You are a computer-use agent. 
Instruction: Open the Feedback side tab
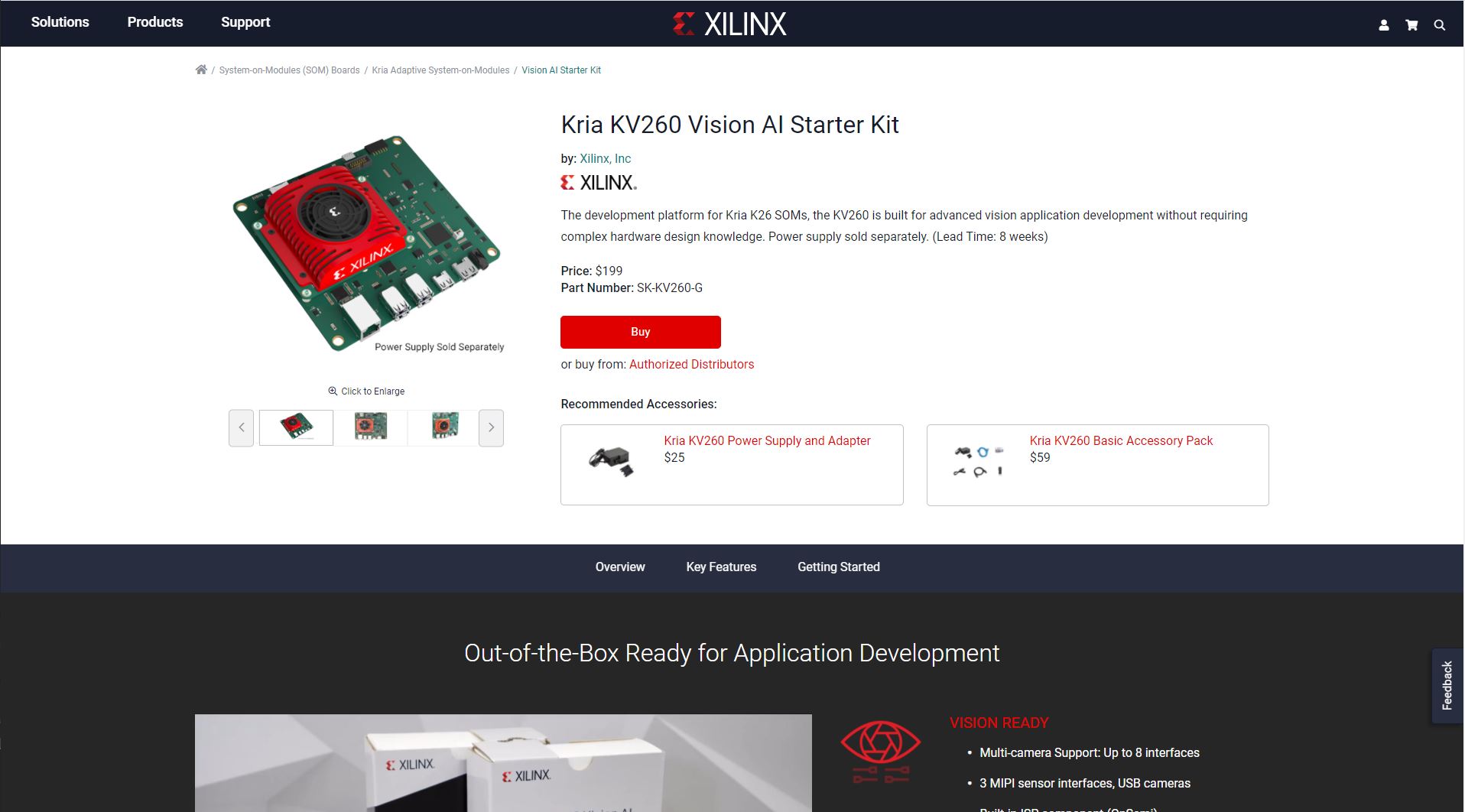coord(1447,686)
